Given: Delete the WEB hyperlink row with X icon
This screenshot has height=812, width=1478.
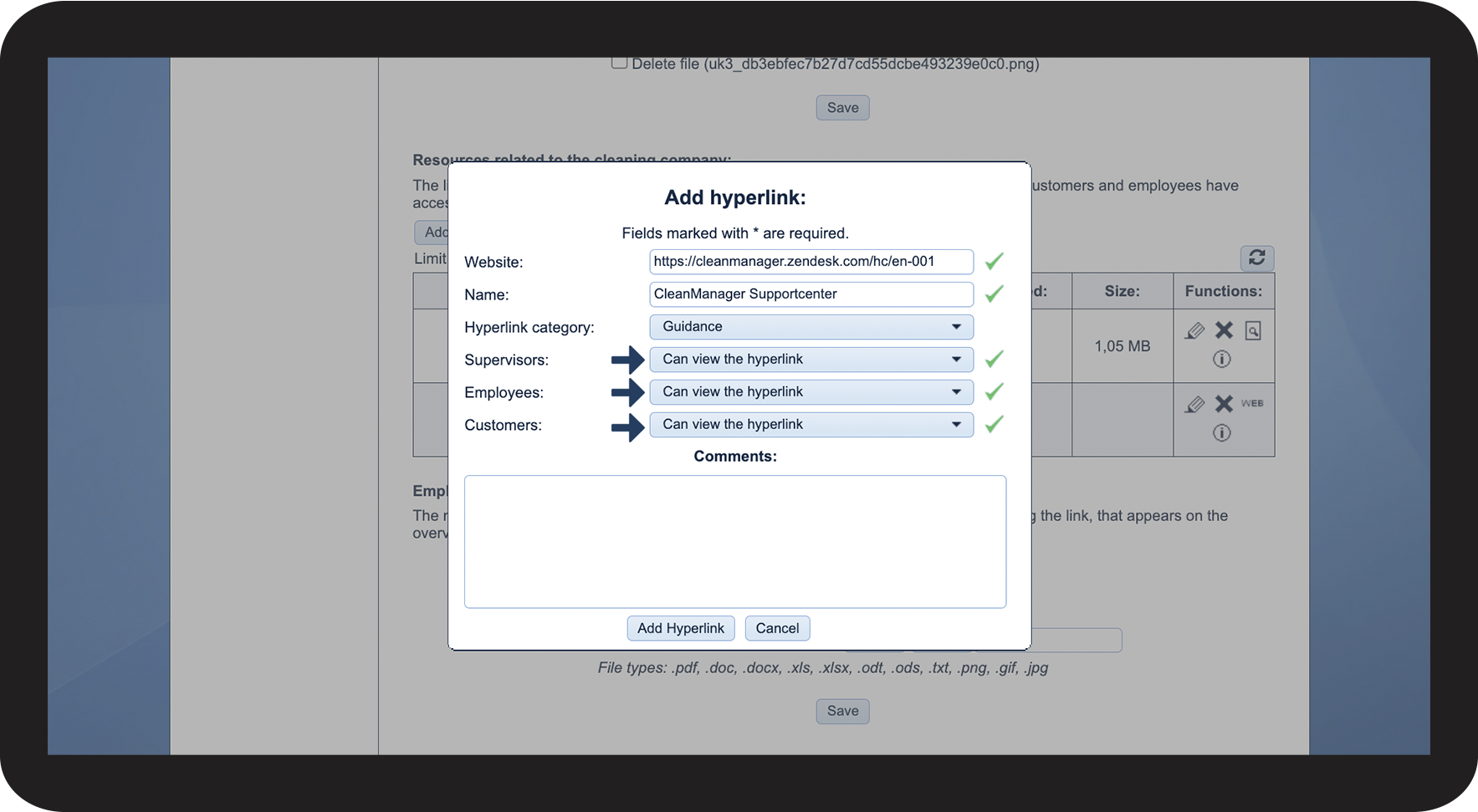Looking at the screenshot, I should [1224, 404].
